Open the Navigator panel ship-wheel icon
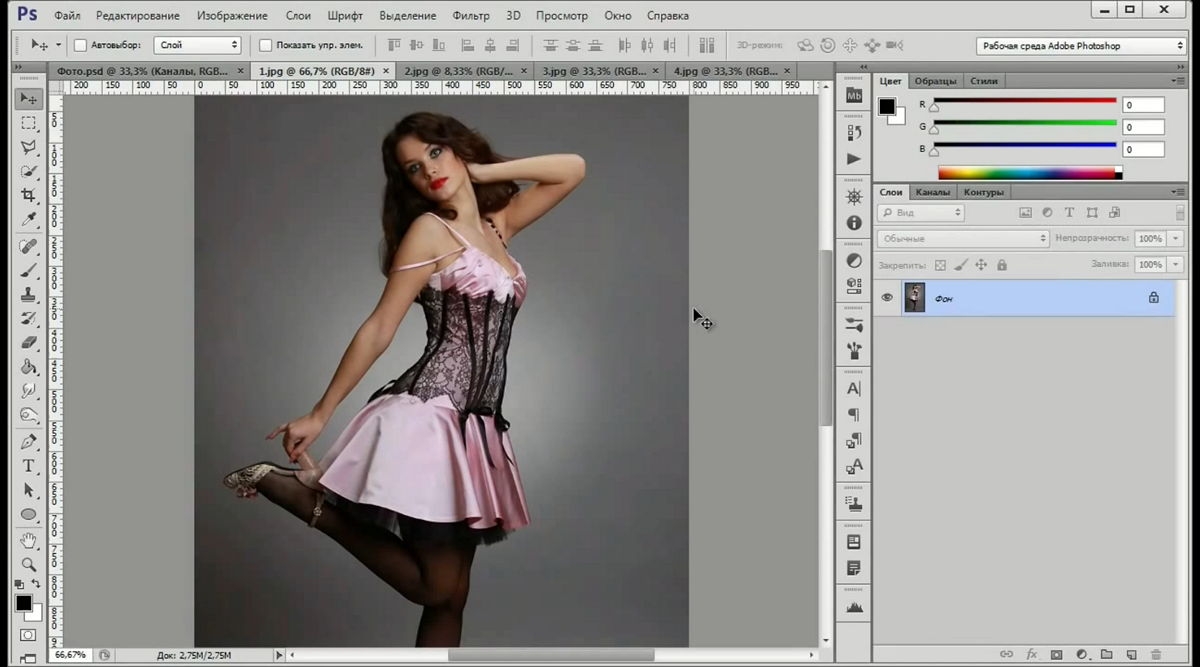Viewport: 1200px width, 667px height. (x=854, y=196)
